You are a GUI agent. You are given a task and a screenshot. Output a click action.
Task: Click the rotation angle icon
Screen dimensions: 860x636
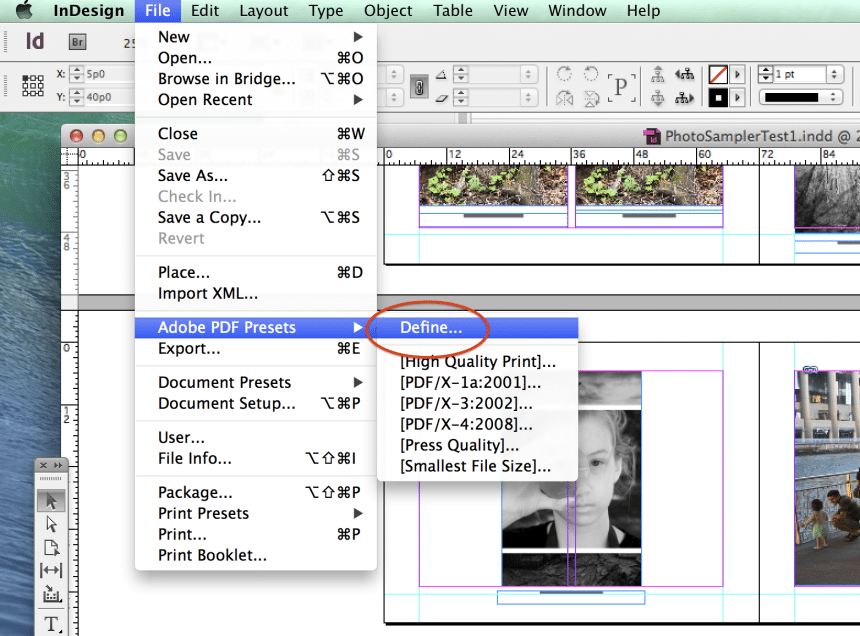[442, 75]
